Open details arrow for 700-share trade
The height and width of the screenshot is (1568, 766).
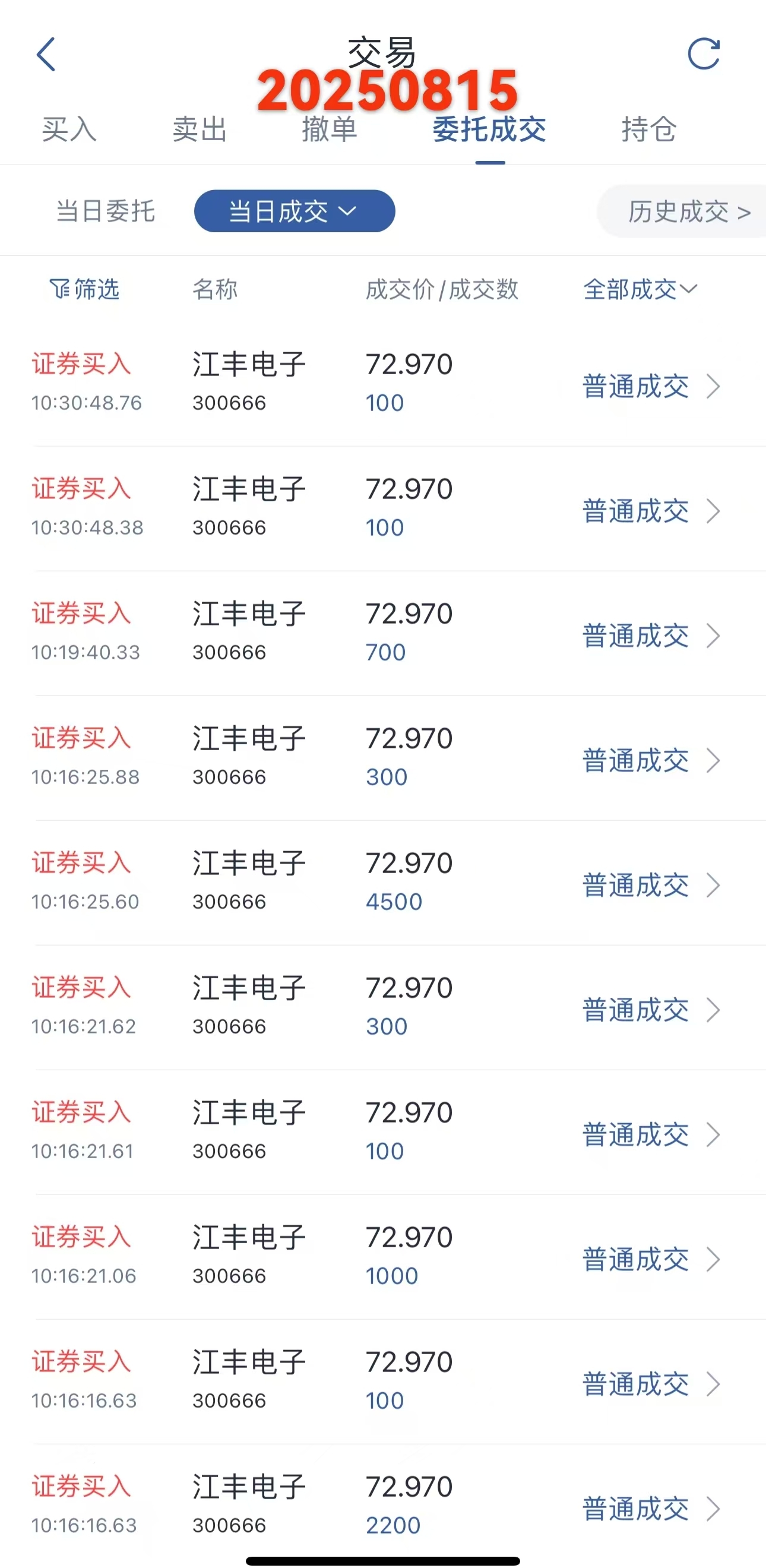pyautogui.click(x=713, y=636)
